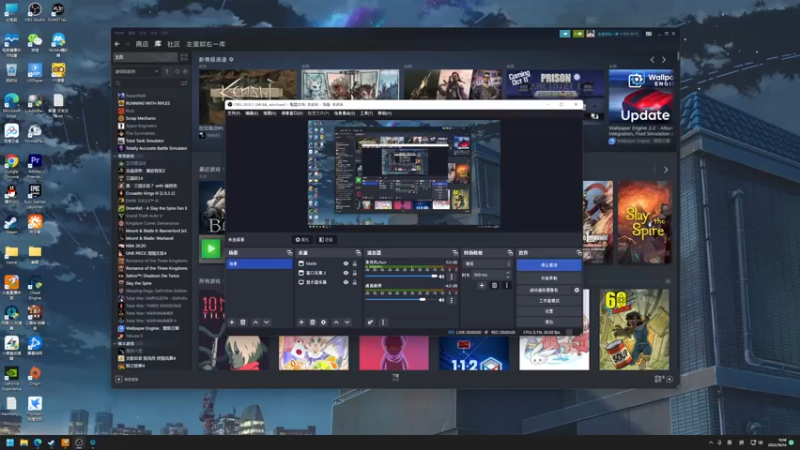Move source down in OBS Sources panel
800x450 pixels.
[347, 322]
